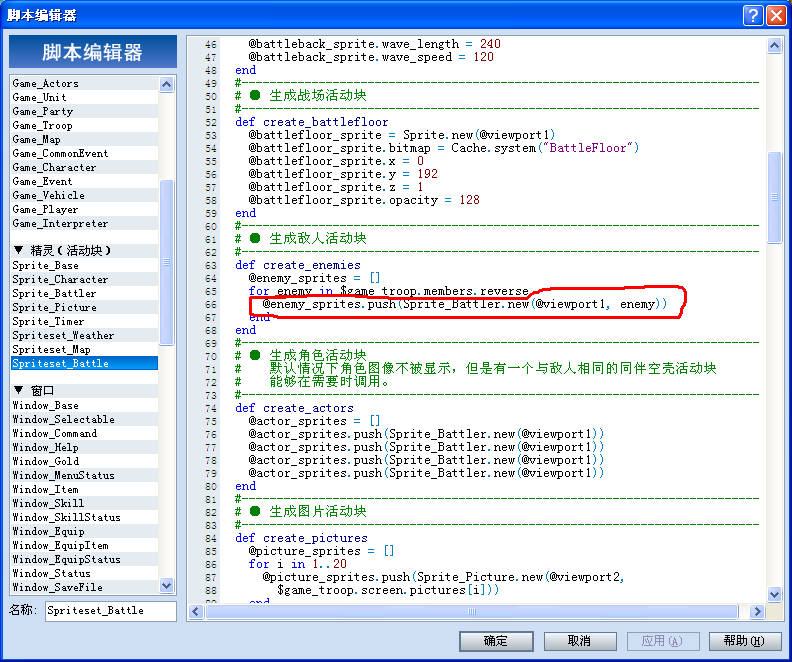Choose the Window_Help script
The height and width of the screenshot is (662, 792).
tap(84, 447)
